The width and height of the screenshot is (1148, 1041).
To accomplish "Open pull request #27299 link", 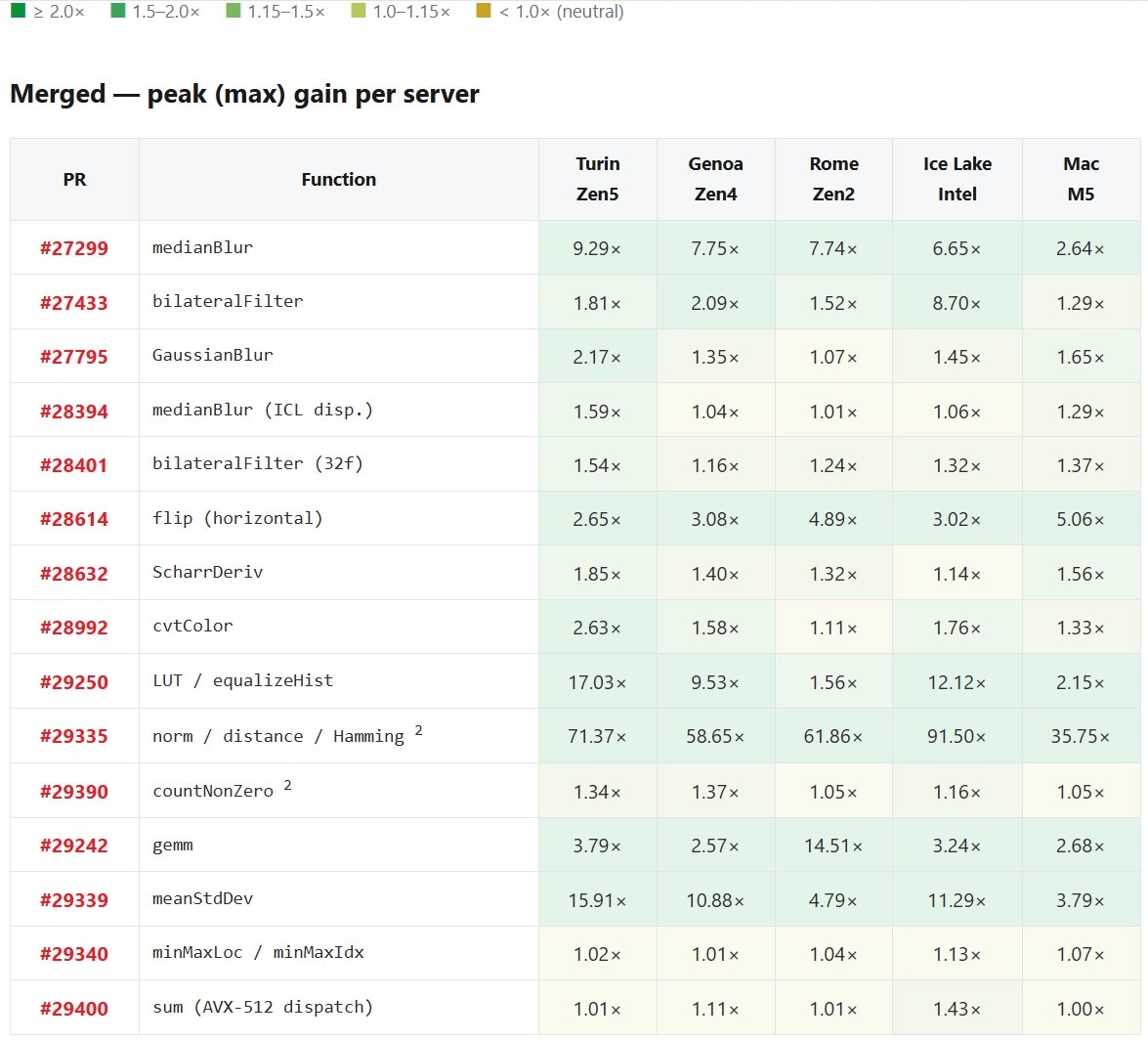I will click(x=74, y=248).
